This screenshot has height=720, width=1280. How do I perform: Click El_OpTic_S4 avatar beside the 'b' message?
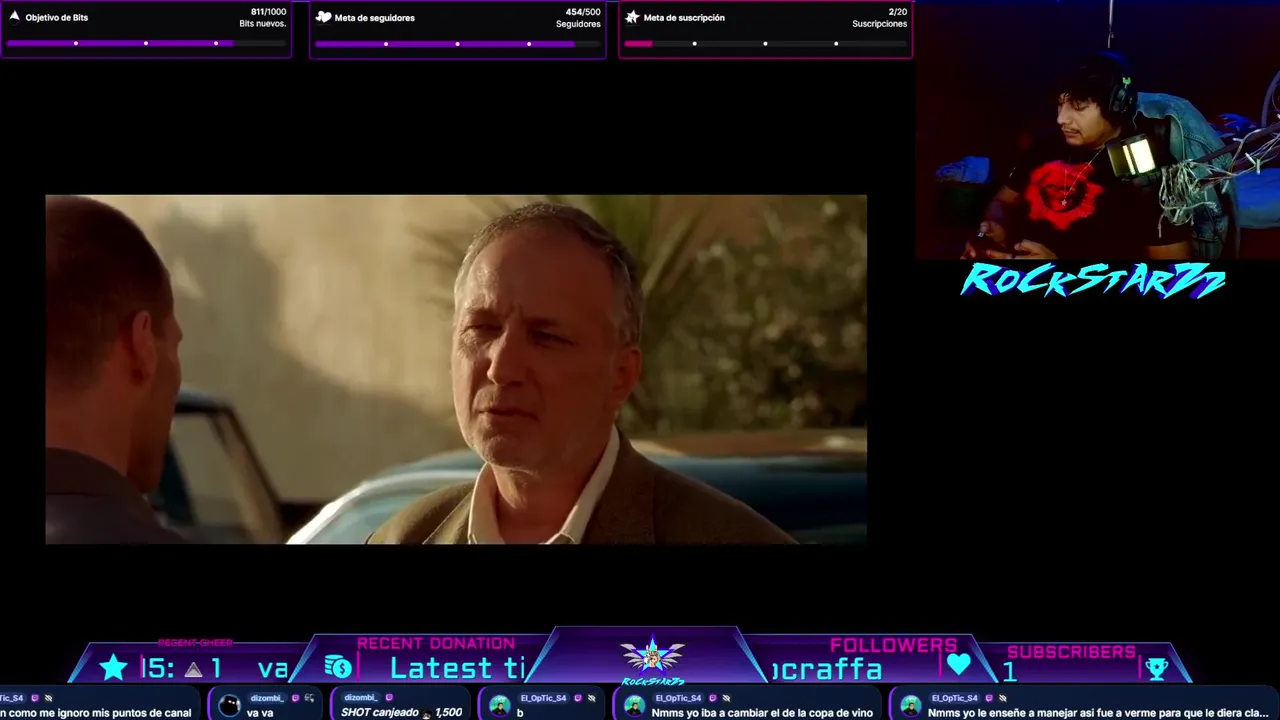coord(499,706)
